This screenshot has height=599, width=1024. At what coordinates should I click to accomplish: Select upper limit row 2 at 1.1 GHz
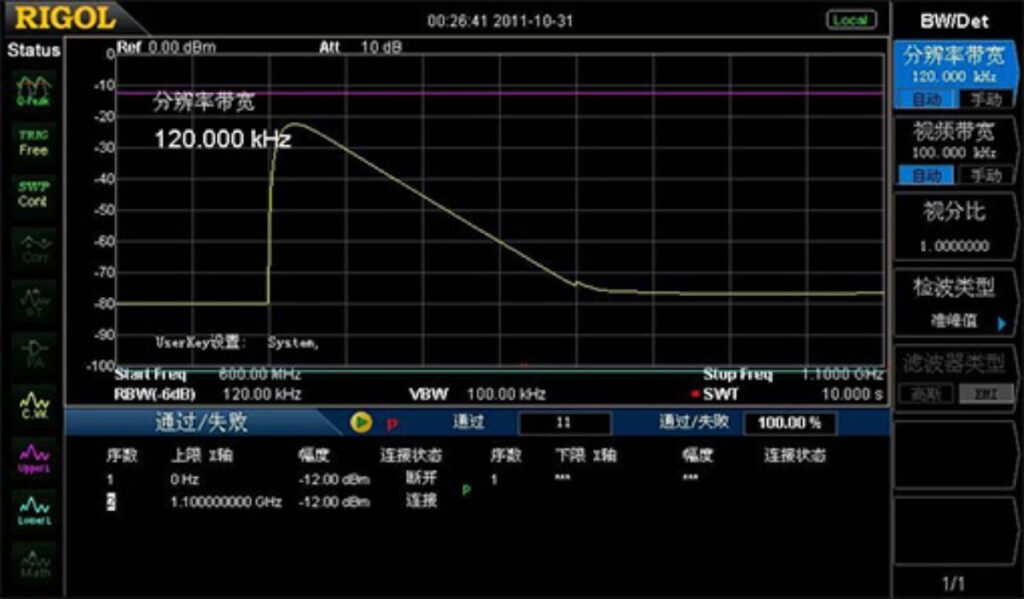click(x=225, y=501)
